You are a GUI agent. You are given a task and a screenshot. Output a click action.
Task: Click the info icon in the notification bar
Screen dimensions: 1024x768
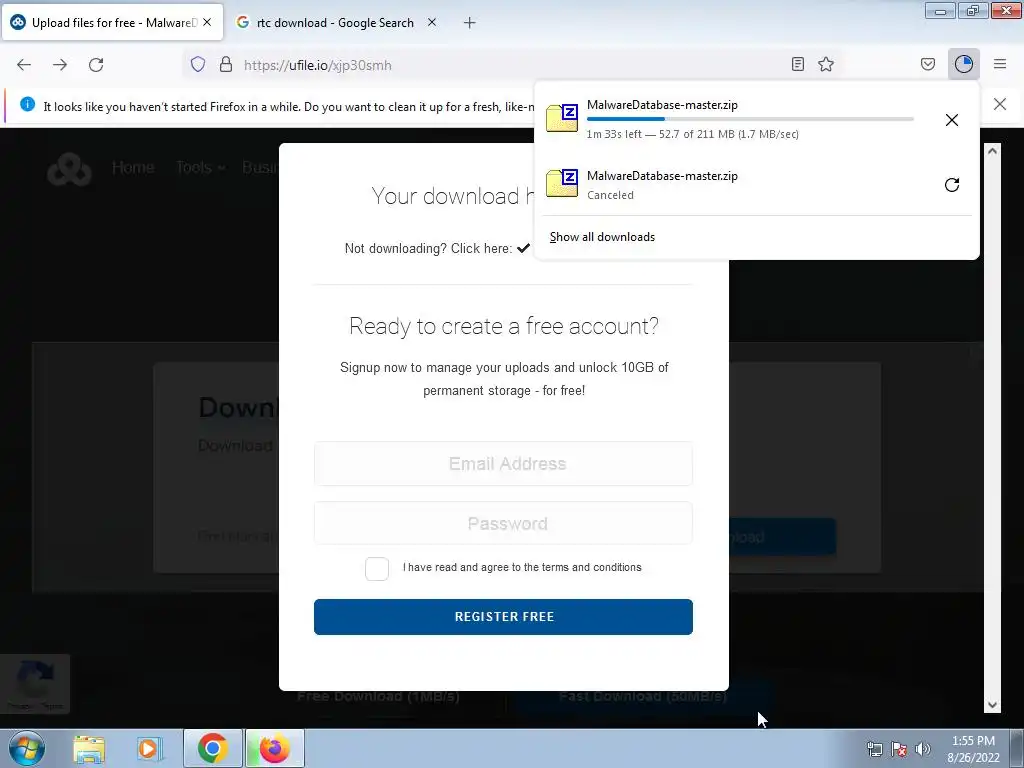point(27,104)
